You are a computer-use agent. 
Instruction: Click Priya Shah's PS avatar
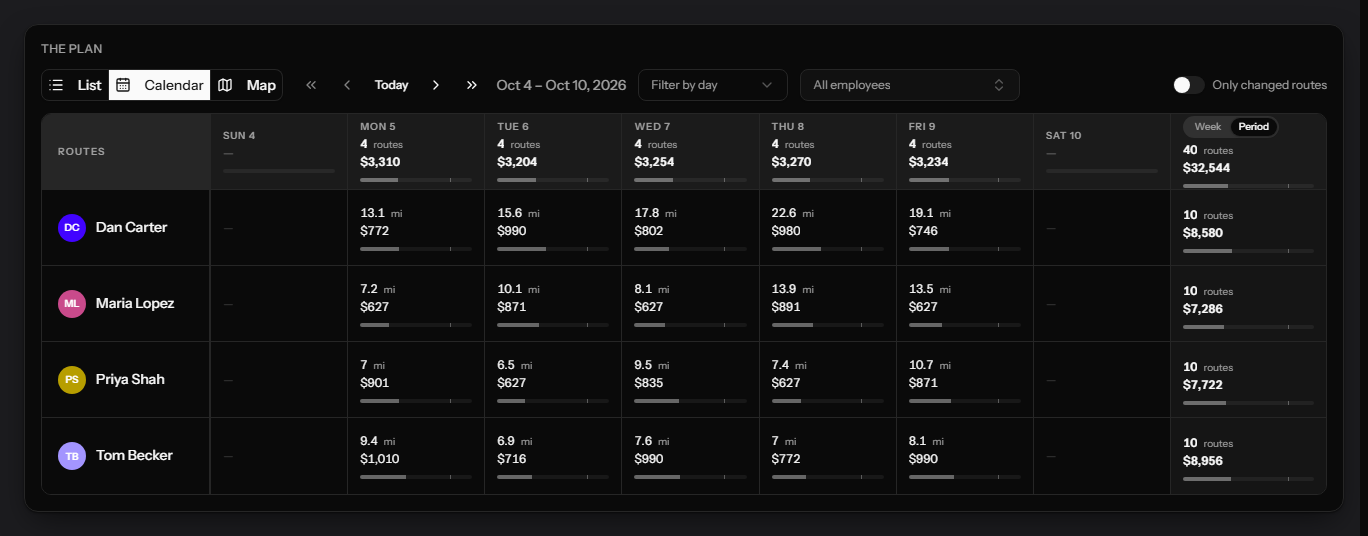[72, 380]
